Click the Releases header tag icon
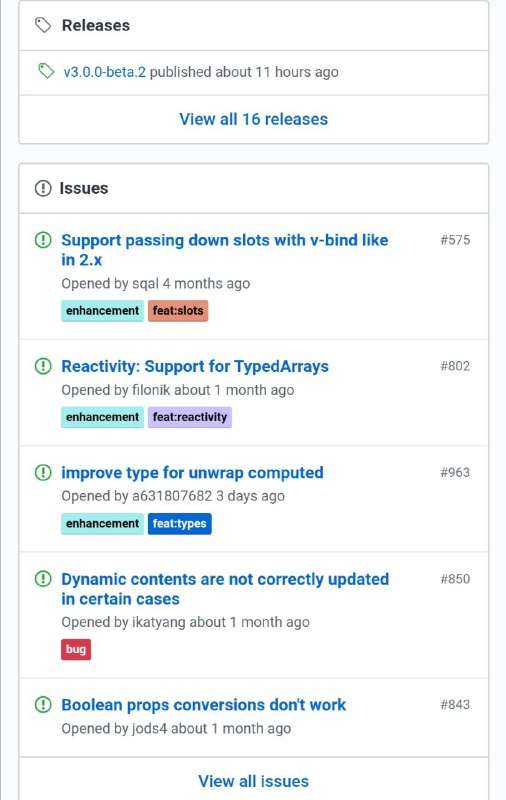Screen dimensions: 506x800 pos(43,25)
